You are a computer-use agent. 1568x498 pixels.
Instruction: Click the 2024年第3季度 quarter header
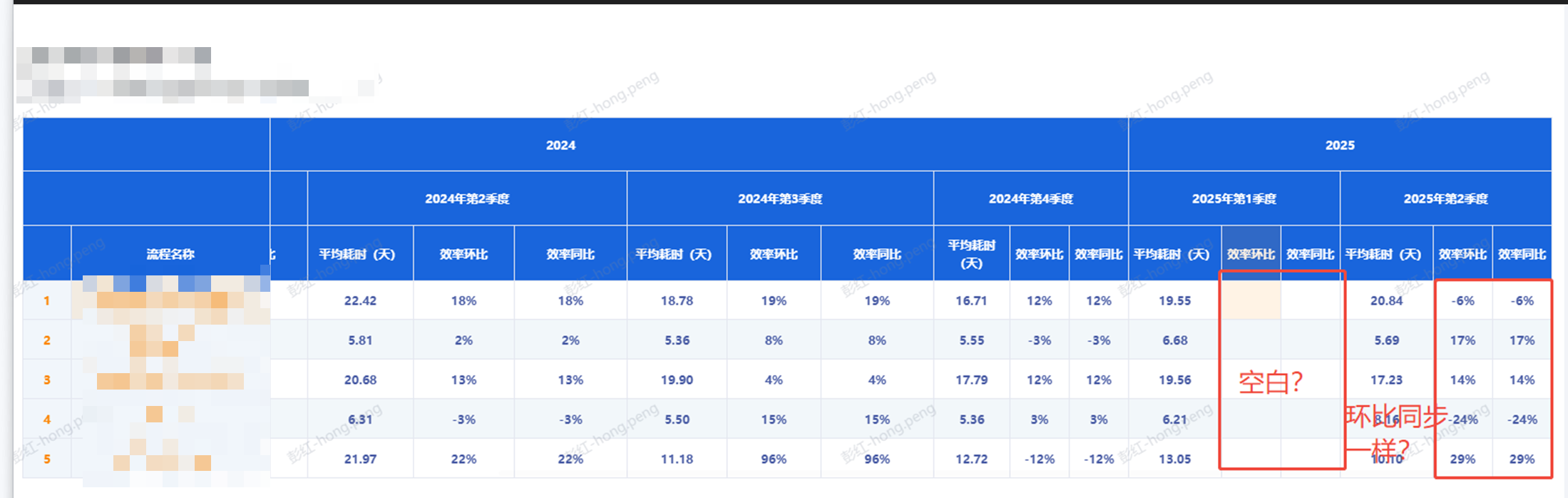(x=780, y=198)
